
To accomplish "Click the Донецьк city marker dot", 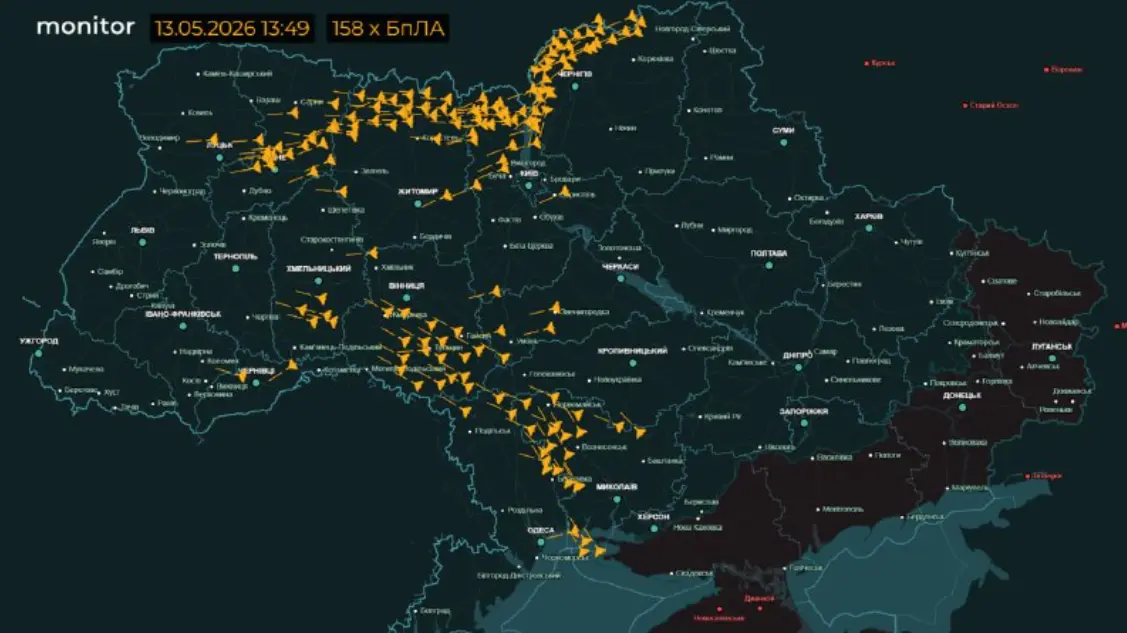I will 962,407.
